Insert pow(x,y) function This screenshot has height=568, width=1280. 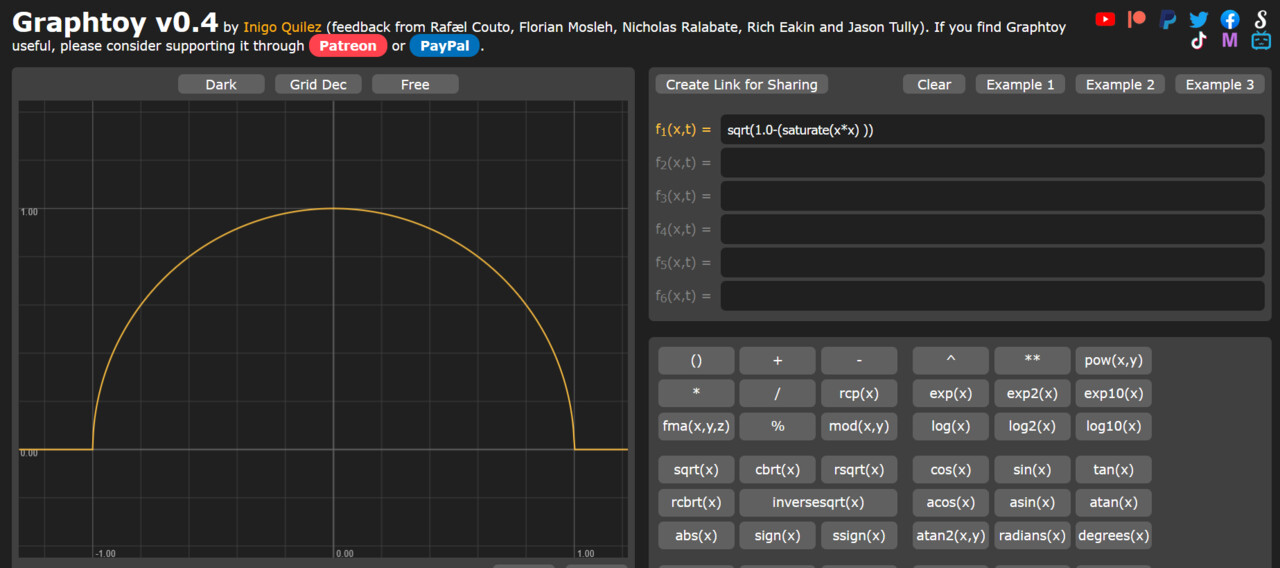click(1114, 360)
